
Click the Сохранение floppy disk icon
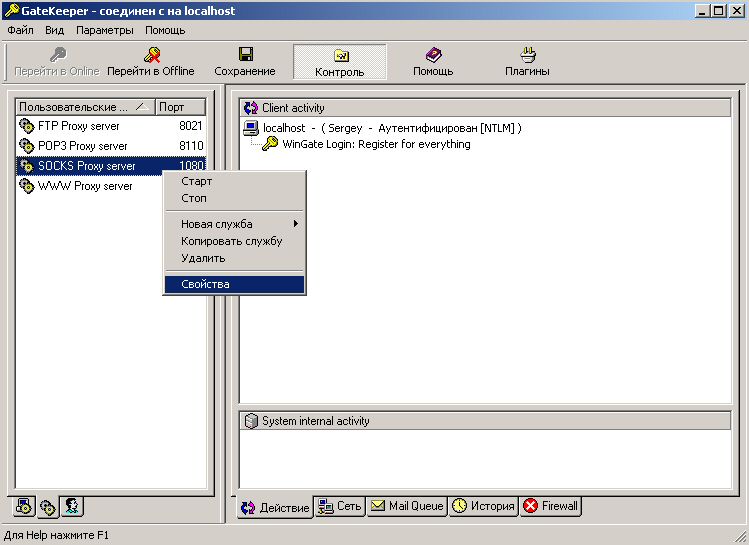[x=246, y=54]
